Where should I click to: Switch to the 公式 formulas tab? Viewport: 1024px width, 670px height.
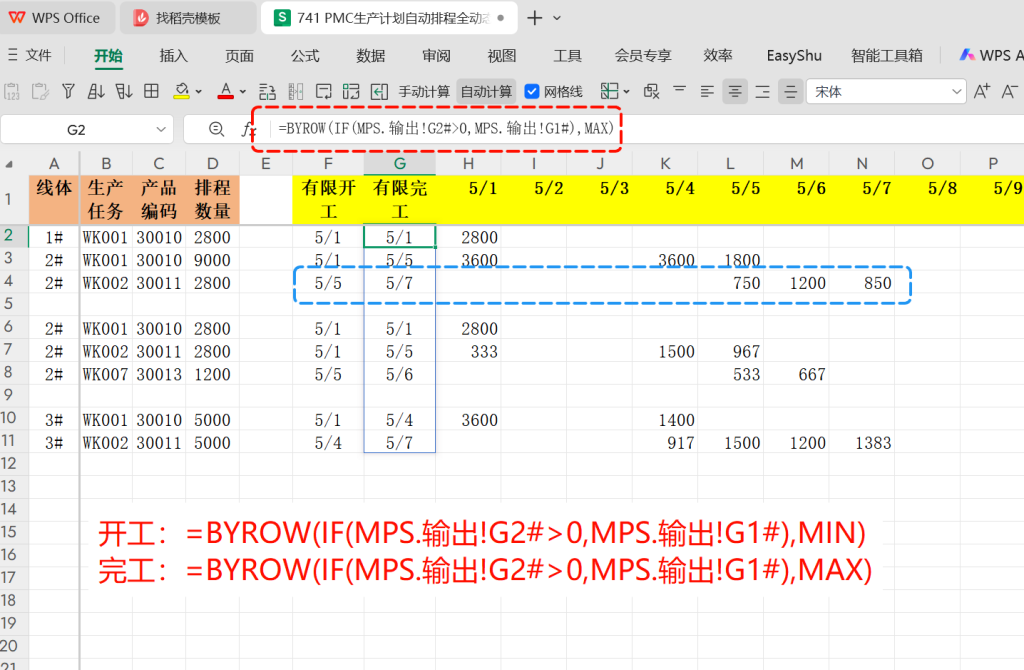[305, 56]
